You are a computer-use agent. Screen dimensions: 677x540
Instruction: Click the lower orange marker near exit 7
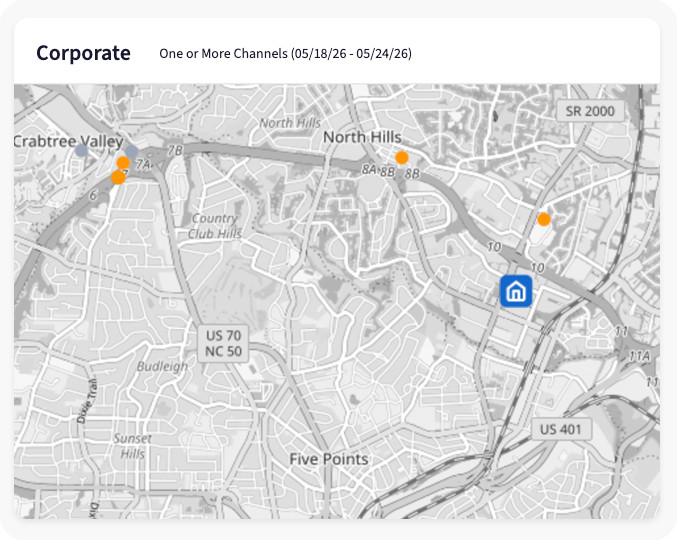[118, 177]
